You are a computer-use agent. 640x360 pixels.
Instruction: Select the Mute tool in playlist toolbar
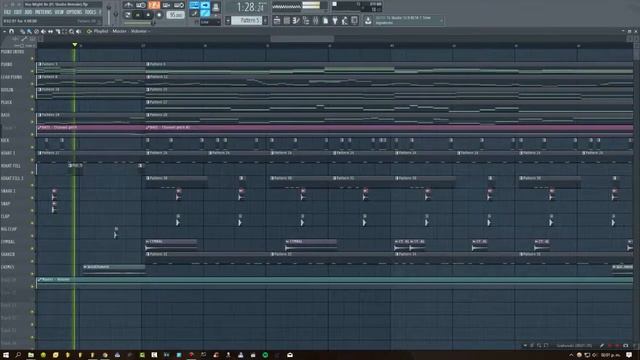tap(43, 31)
